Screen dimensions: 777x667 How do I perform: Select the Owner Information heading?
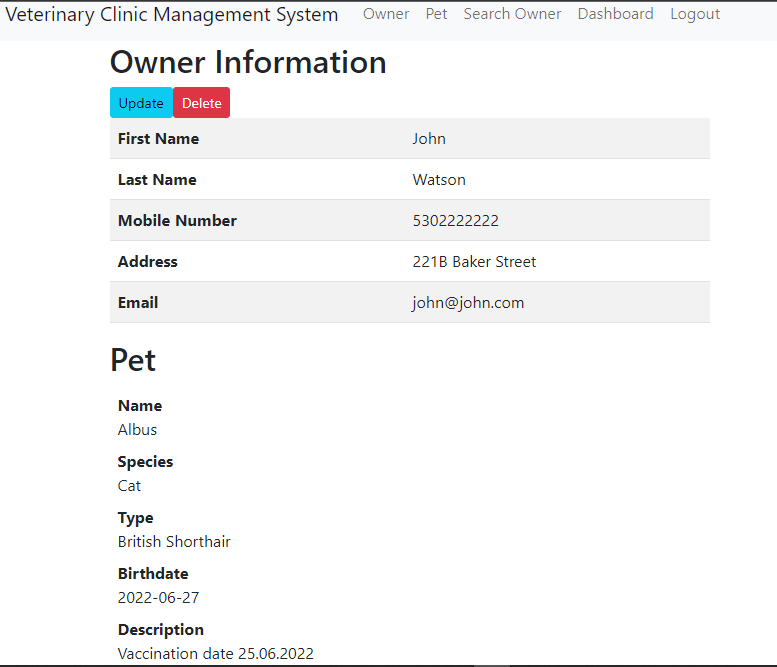pyautogui.click(x=248, y=62)
